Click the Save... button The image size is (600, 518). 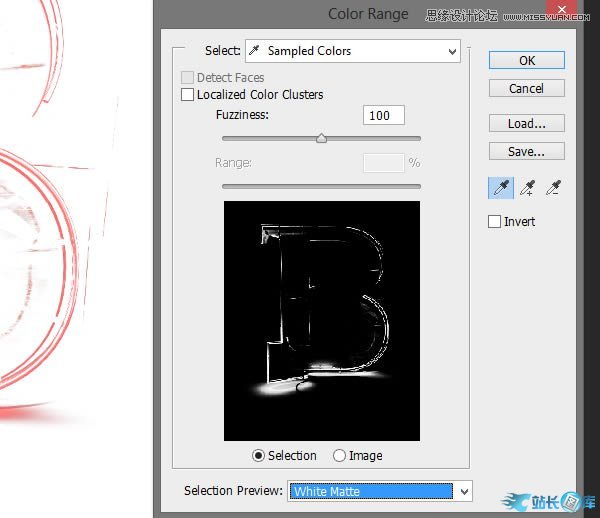pos(527,152)
